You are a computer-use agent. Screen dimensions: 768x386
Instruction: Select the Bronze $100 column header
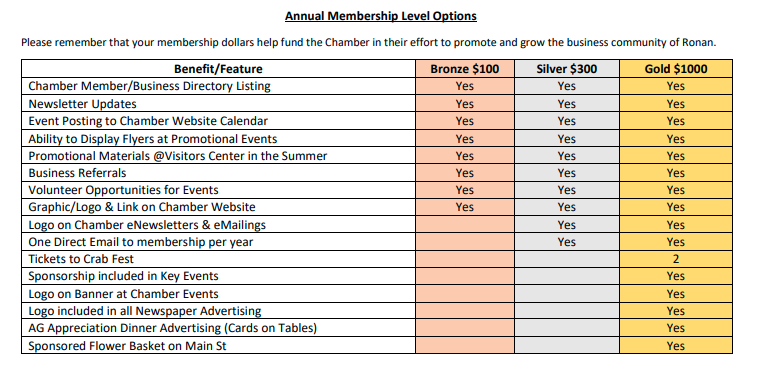465,69
